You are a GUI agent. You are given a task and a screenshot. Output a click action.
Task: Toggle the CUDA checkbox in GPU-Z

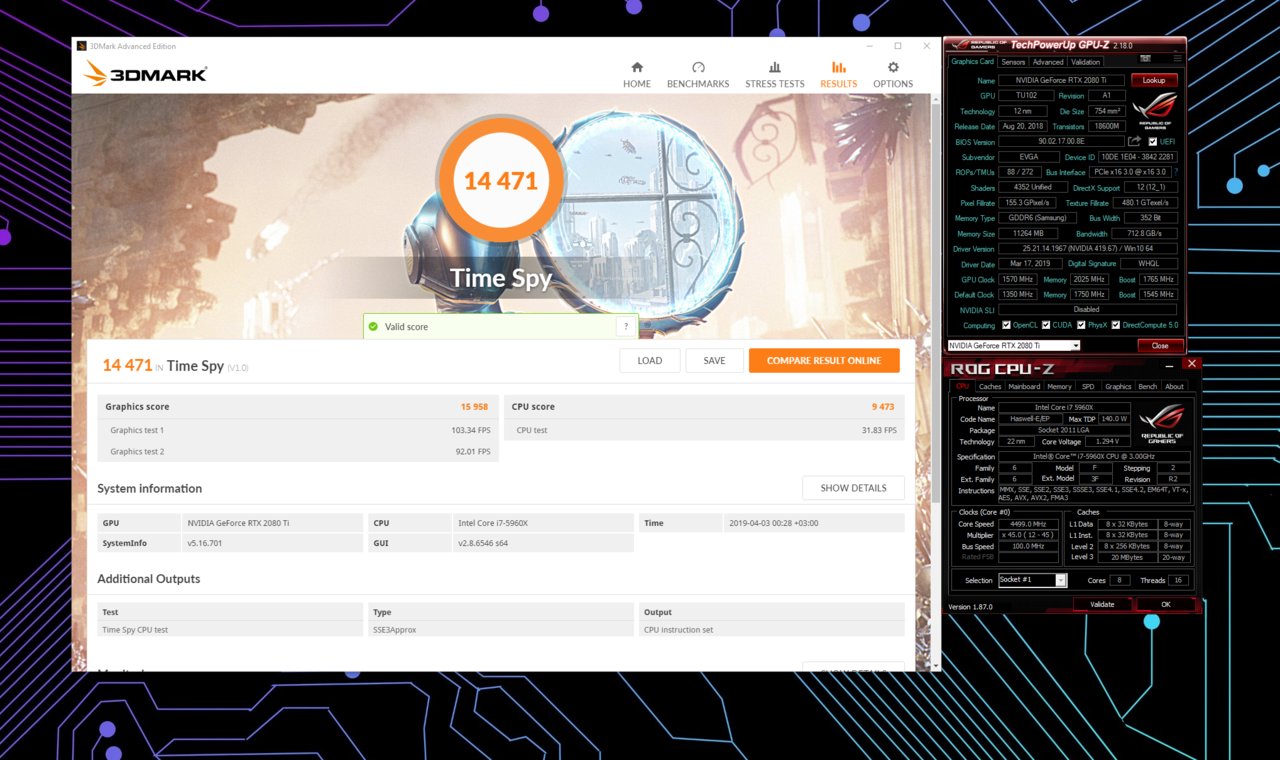[1046, 325]
